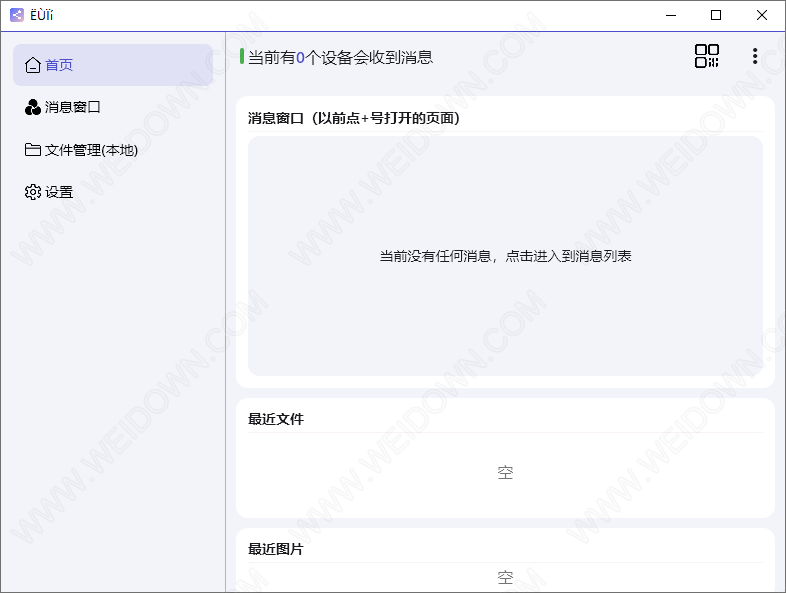Click the device count status text
Screen dimensions: 786x593
[x=340, y=57]
